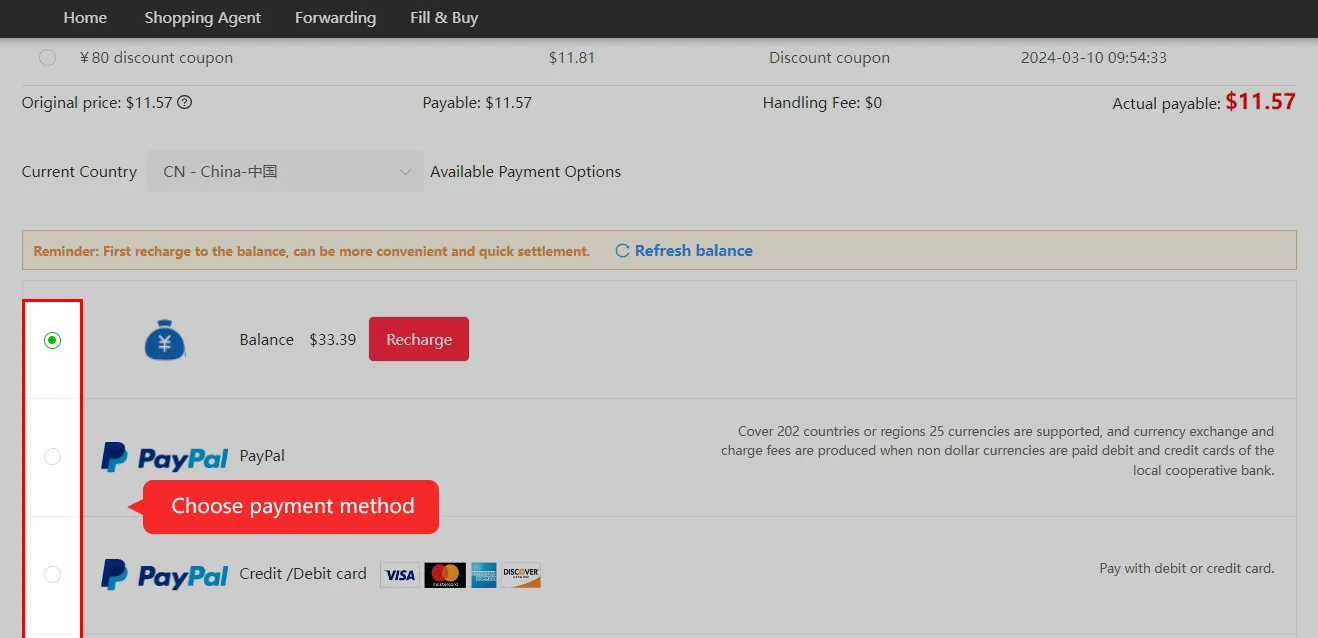The width and height of the screenshot is (1318, 638).
Task: Choose the PayPal radio button
Action: tap(52, 457)
